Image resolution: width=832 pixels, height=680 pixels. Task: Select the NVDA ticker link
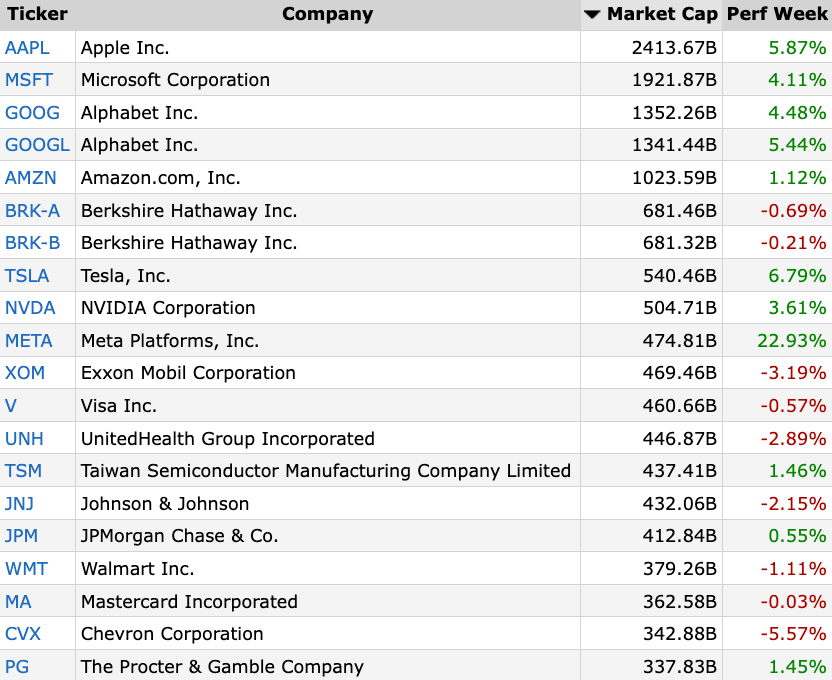pyautogui.click(x=30, y=308)
